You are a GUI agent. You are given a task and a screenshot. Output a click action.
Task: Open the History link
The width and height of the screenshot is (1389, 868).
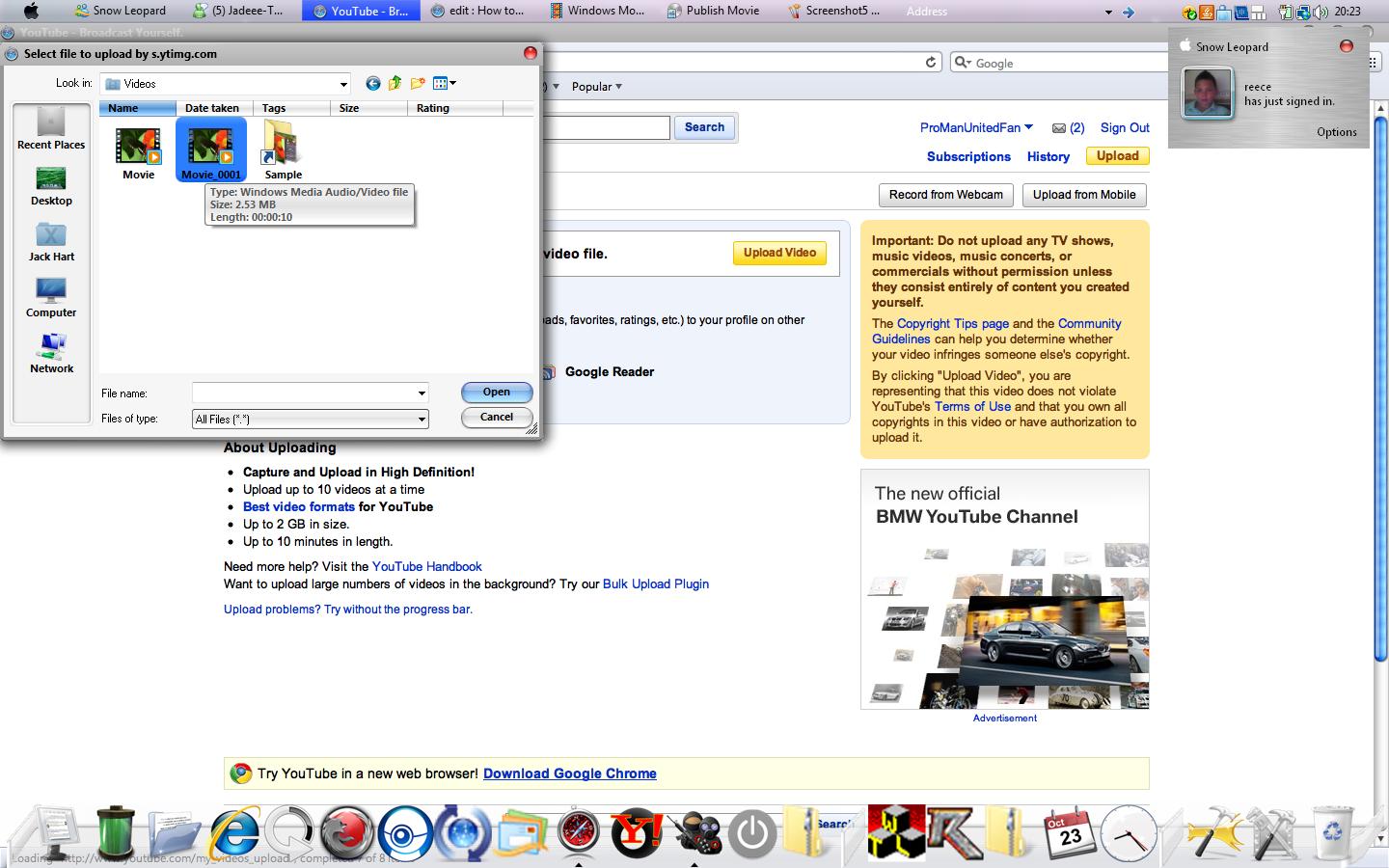pos(1049,156)
